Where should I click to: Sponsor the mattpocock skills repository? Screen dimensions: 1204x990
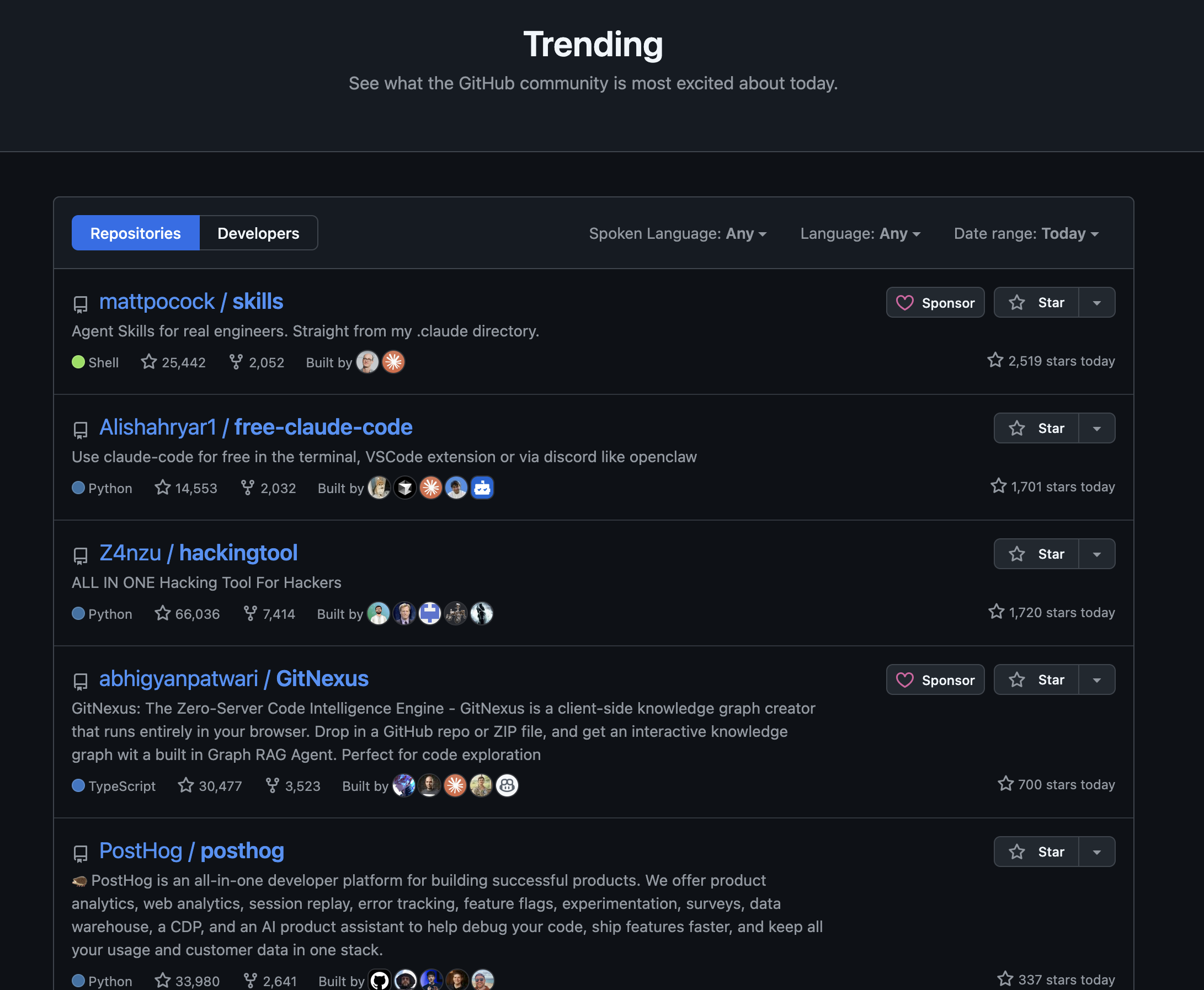(935, 303)
